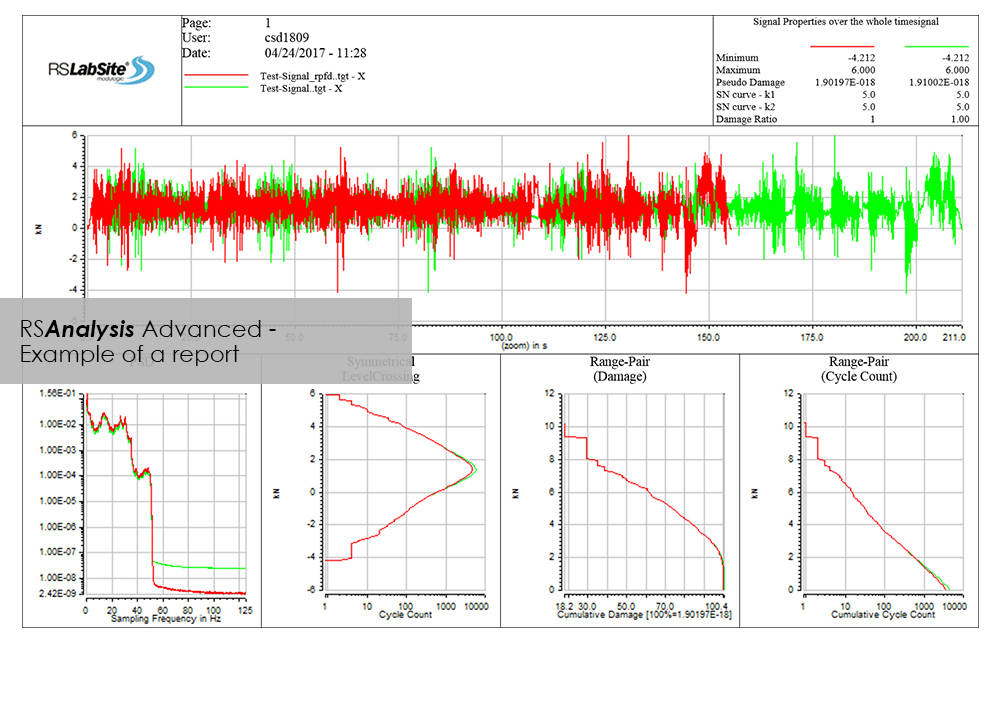Screen dimensions: 1000x709
Task: Select the green line in Signal Properties header
Action: click(x=939, y=46)
